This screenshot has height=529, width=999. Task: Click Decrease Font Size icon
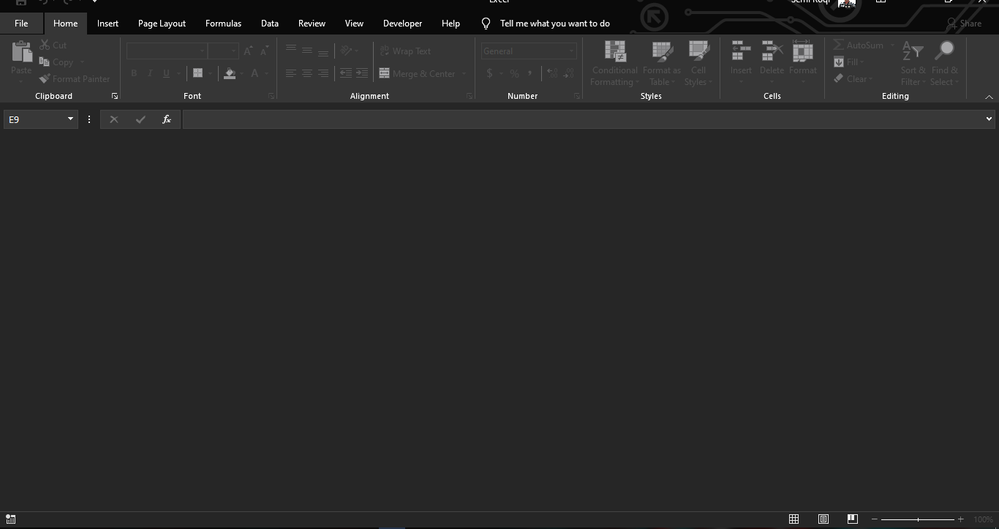[x=264, y=51]
